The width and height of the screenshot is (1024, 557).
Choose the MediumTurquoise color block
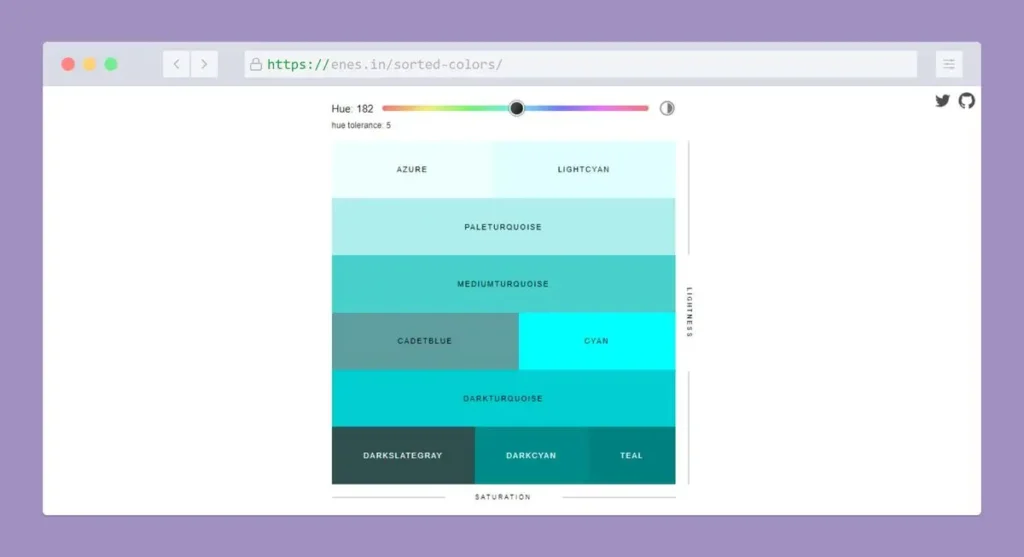503,283
